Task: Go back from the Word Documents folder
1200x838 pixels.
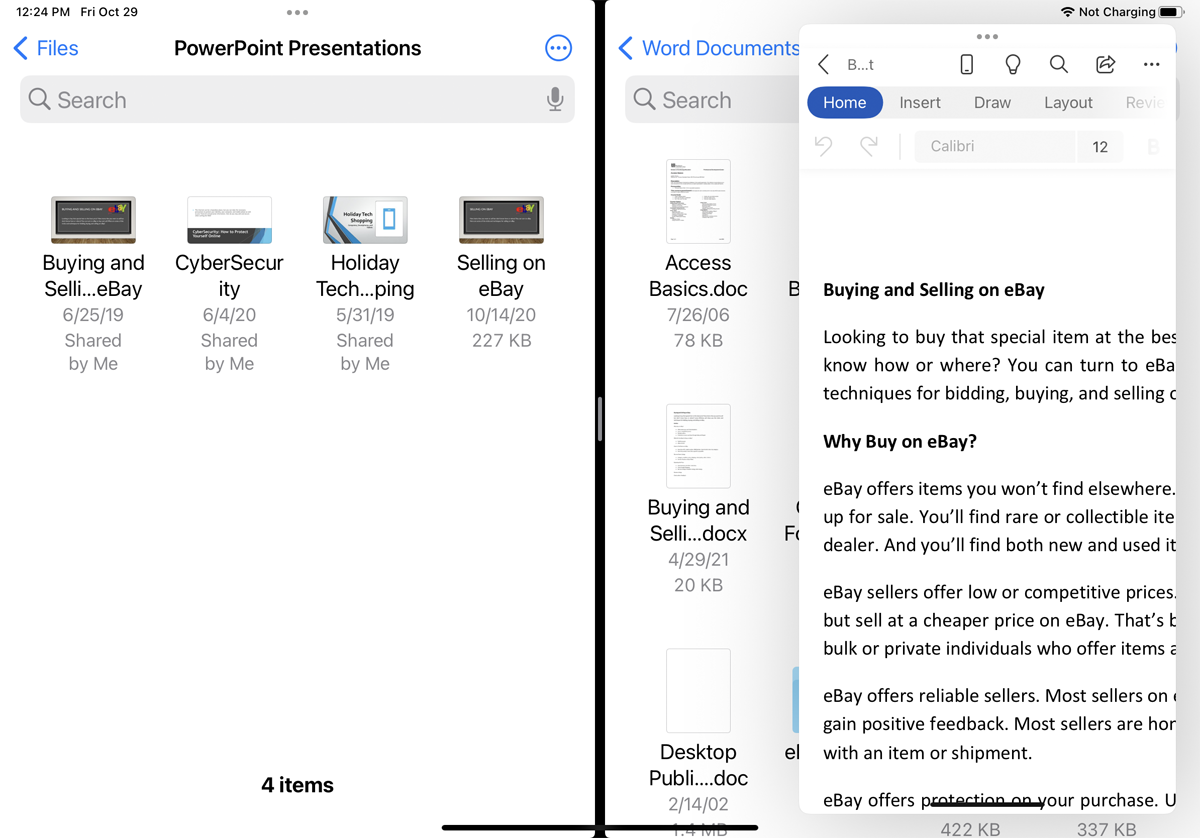Action: click(709, 48)
